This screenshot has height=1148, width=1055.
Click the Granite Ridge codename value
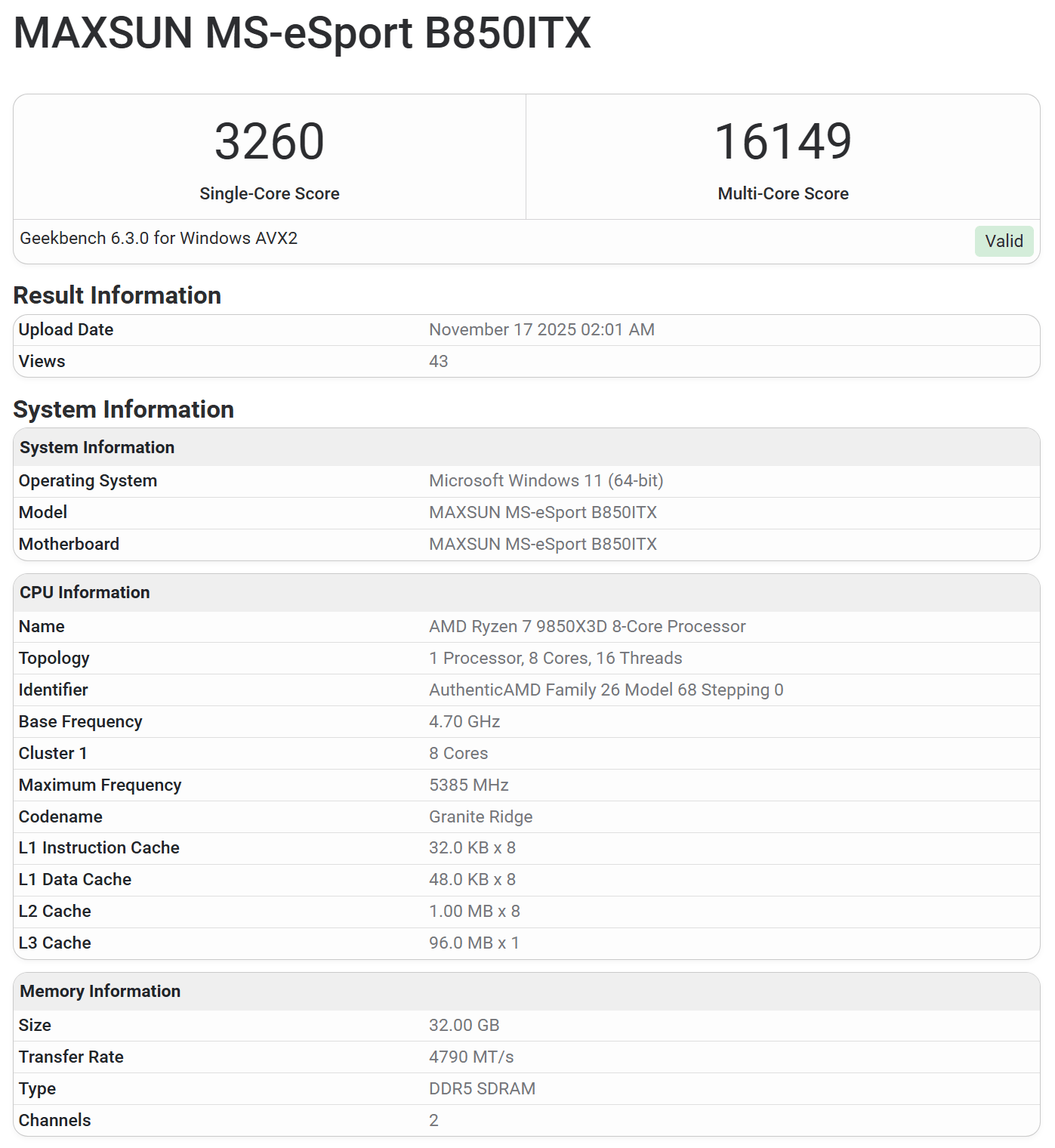[480, 817]
